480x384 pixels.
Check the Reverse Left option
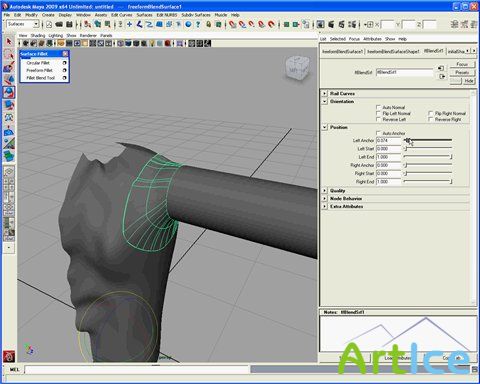(378, 119)
